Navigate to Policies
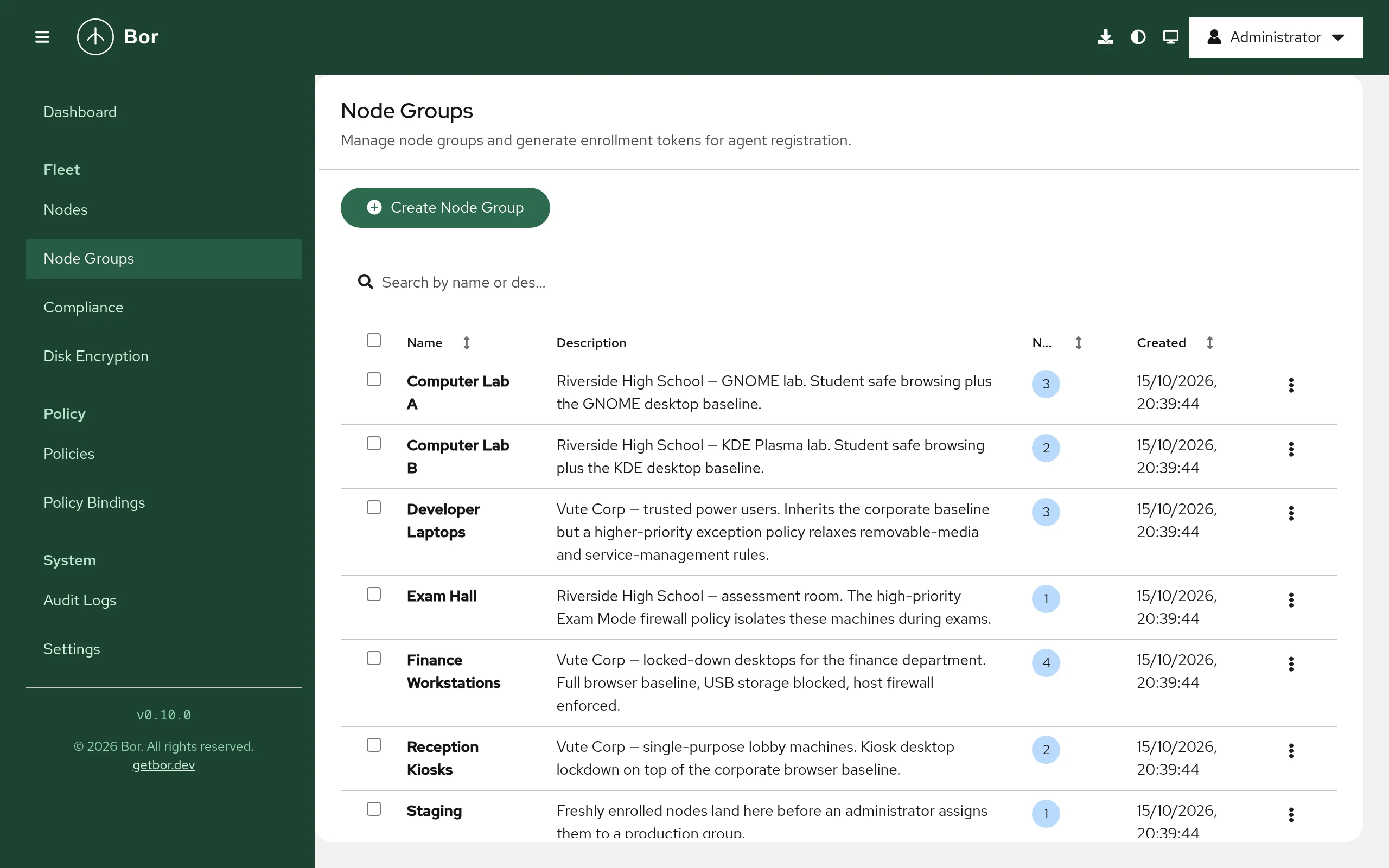The height and width of the screenshot is (868, 1389). pos(163,454)
